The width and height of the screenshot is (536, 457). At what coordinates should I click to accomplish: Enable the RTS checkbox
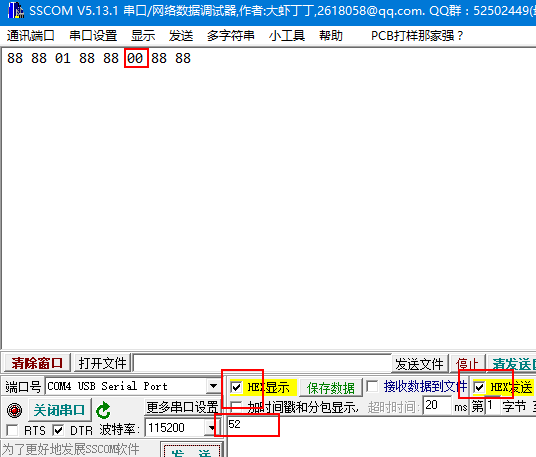12,430
